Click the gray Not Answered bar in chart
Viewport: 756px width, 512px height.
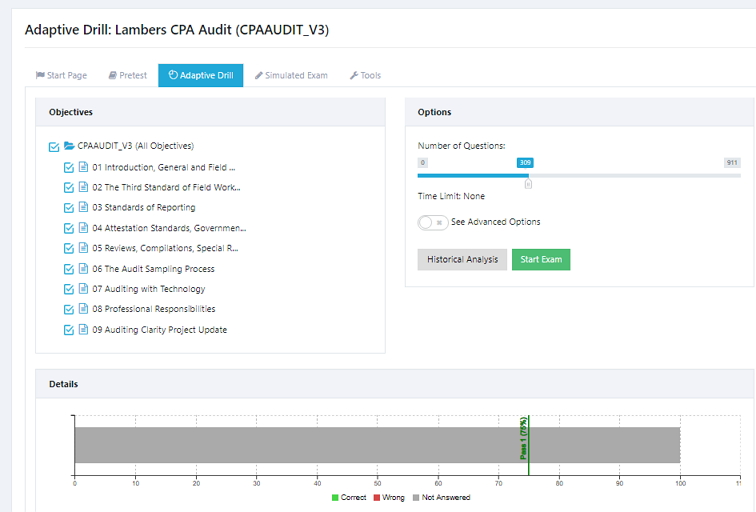pos(377,445)
